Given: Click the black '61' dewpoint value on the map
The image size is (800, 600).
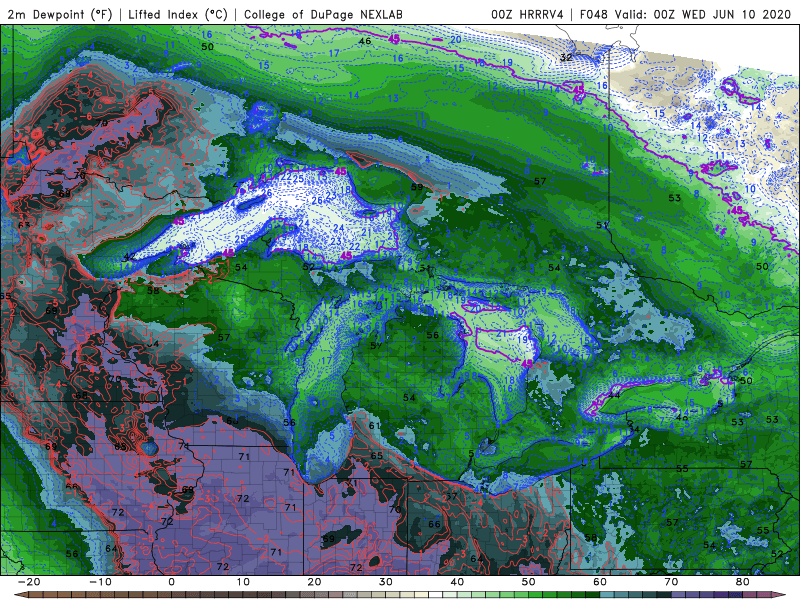Looking at the screenshot, I should tap(374, 426).
